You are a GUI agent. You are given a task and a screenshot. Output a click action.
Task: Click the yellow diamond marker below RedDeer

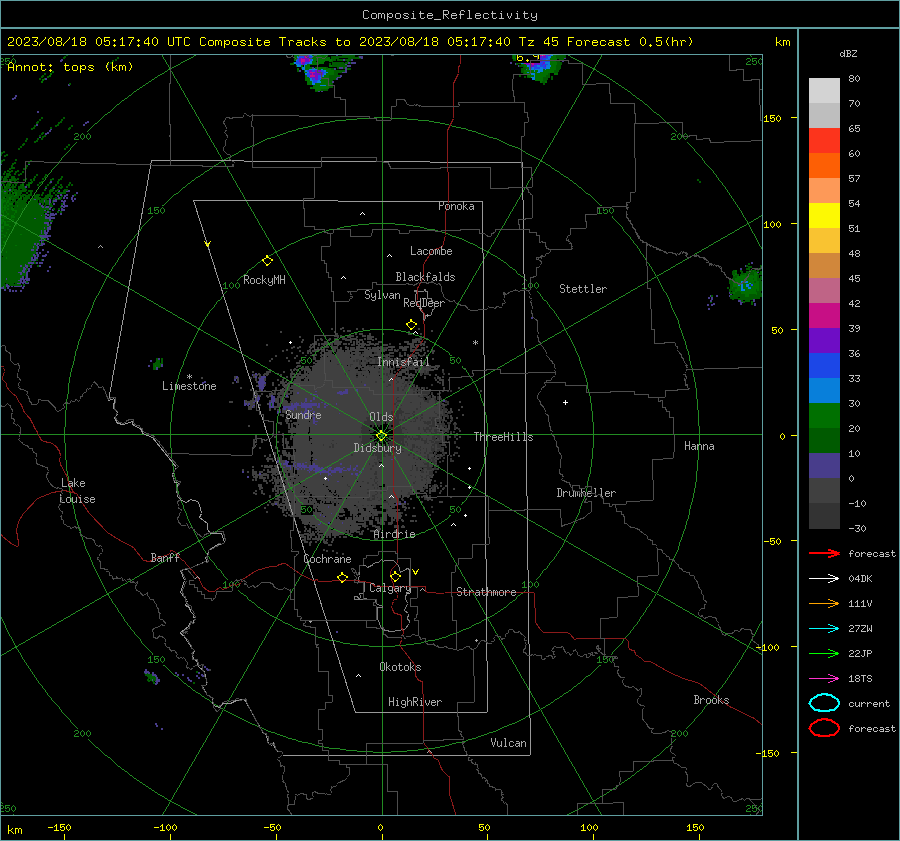411,325
